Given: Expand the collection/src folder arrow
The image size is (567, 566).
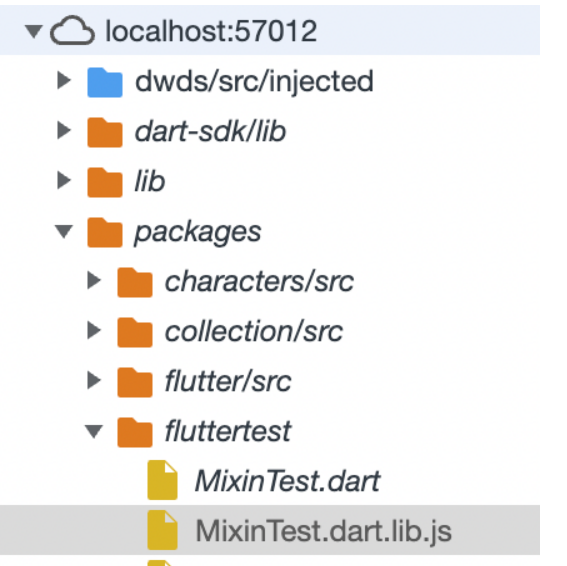Looking at the screenshot, I should click(94, 330).
